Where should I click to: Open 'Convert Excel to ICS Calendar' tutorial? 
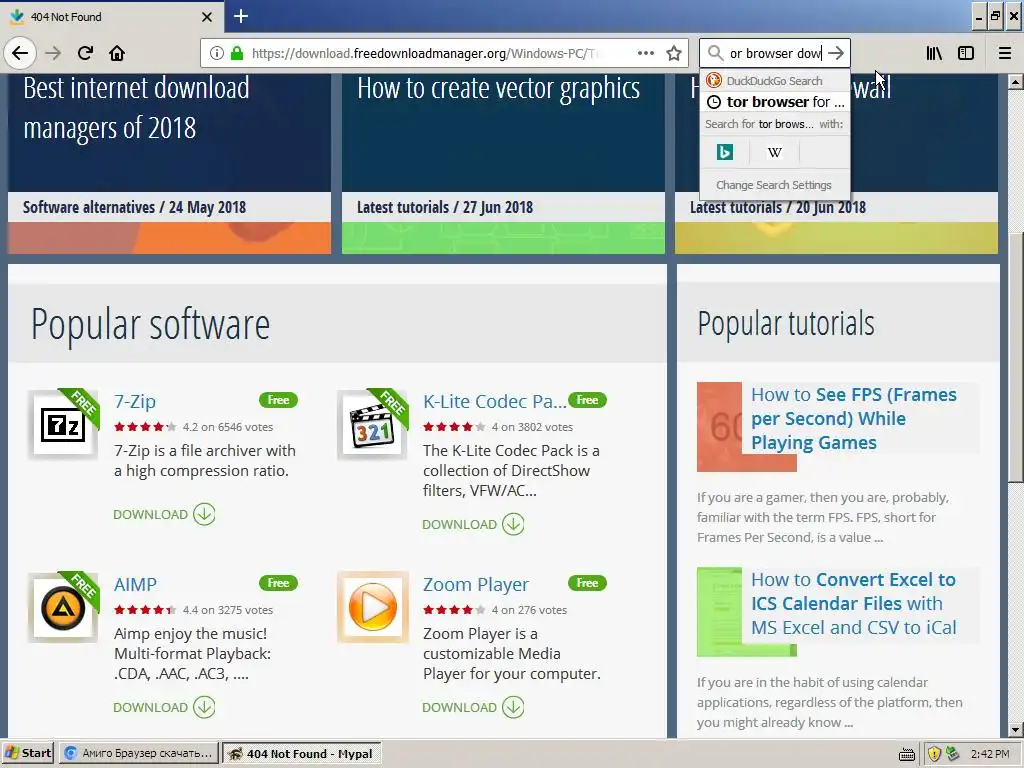[x=854, y=603]
